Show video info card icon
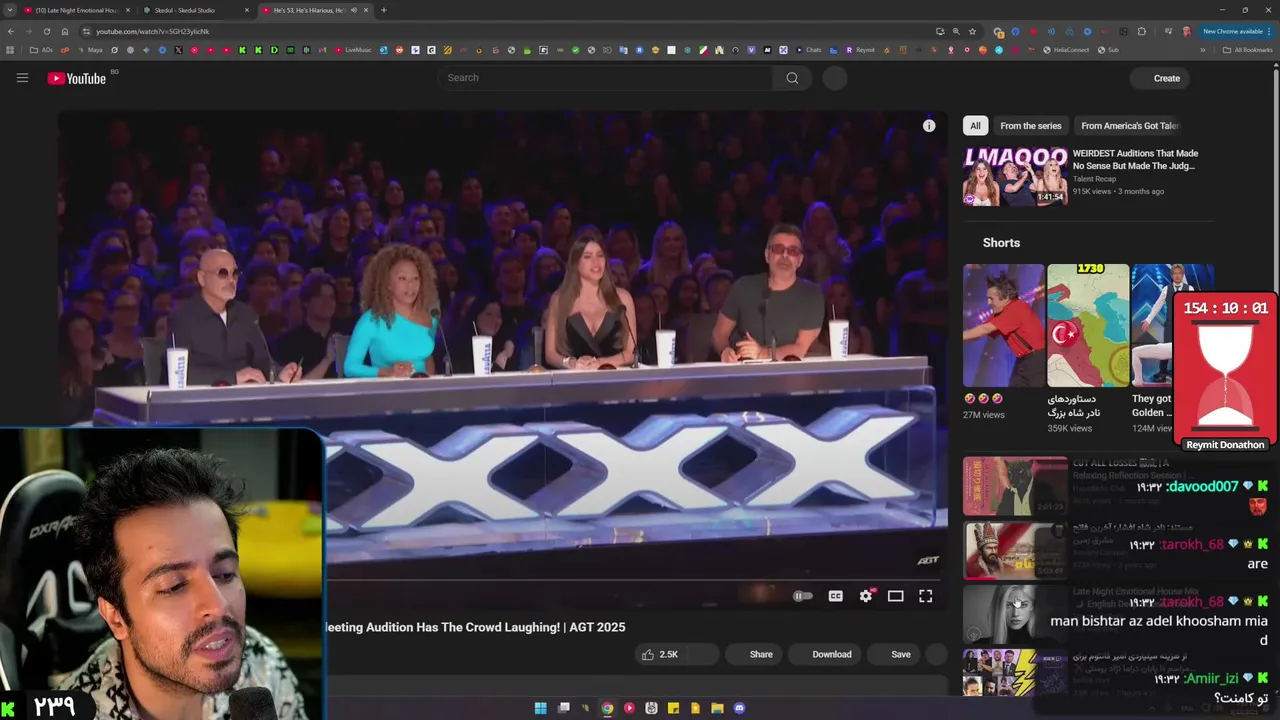This screenshot has height=720, width=1280. click(929, 125)
